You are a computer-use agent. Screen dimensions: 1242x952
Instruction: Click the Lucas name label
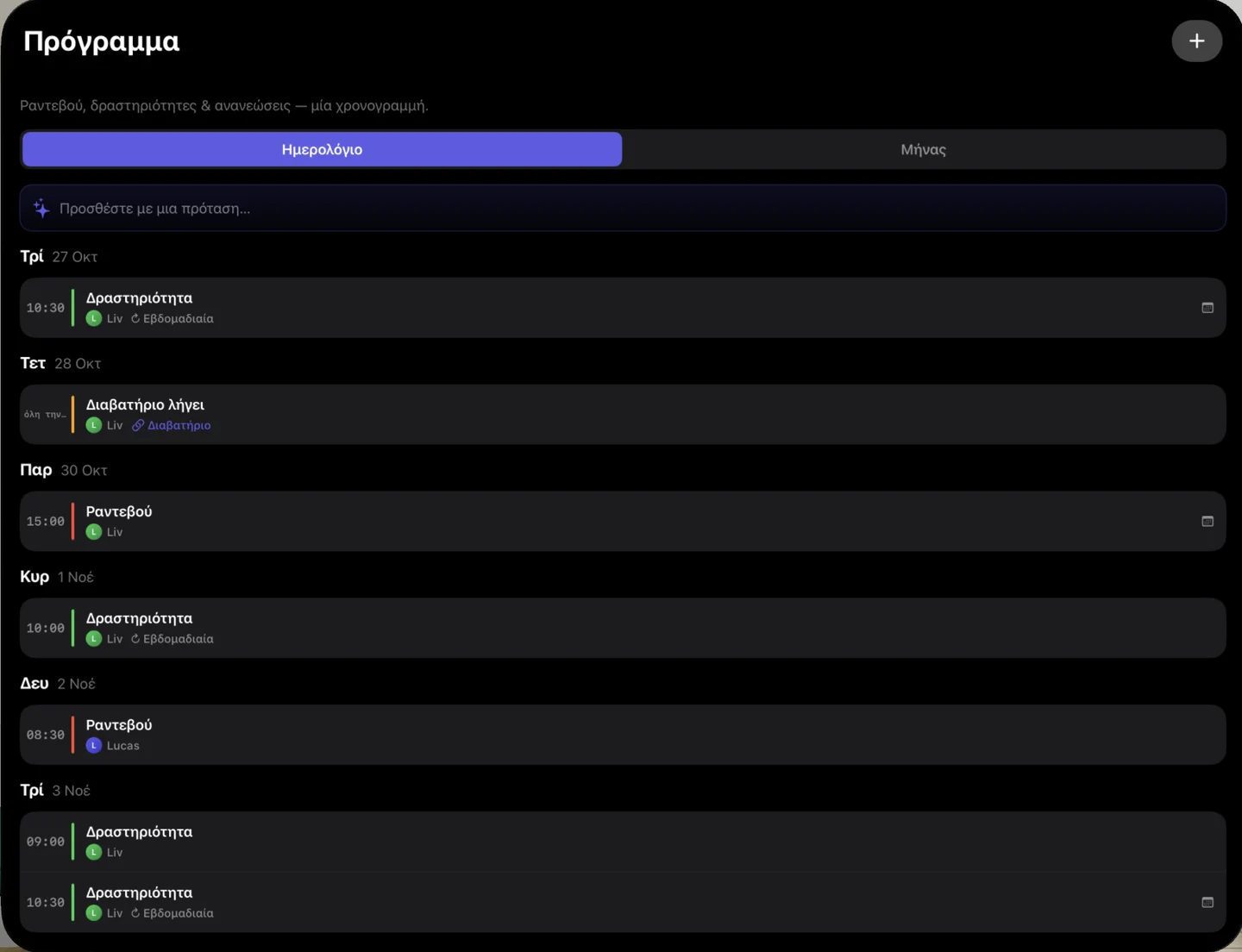click(x=122, y=745)
